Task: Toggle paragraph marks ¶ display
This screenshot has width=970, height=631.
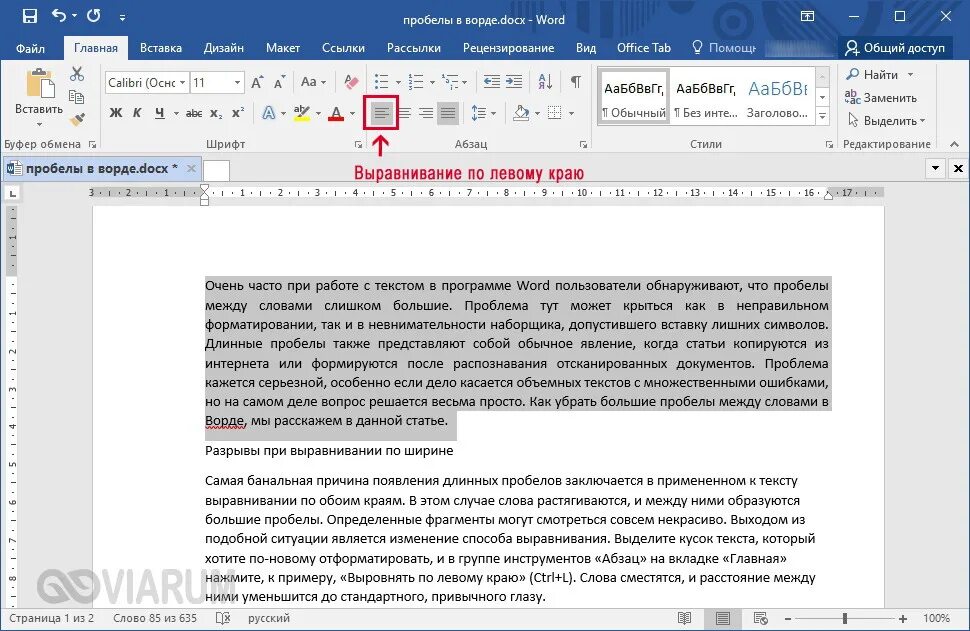Action: point(575,82)
